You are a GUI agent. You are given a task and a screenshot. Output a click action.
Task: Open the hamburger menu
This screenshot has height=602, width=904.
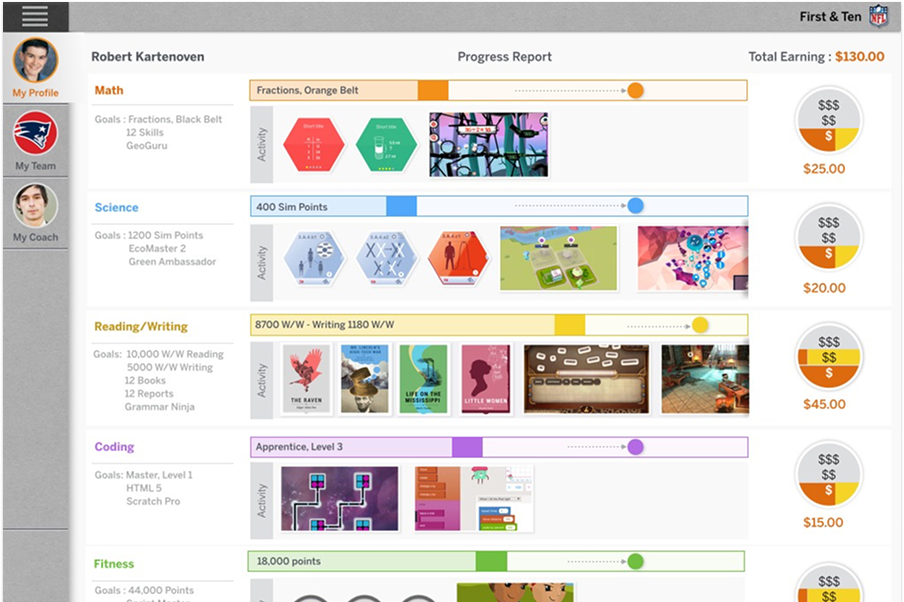point(35,16)
